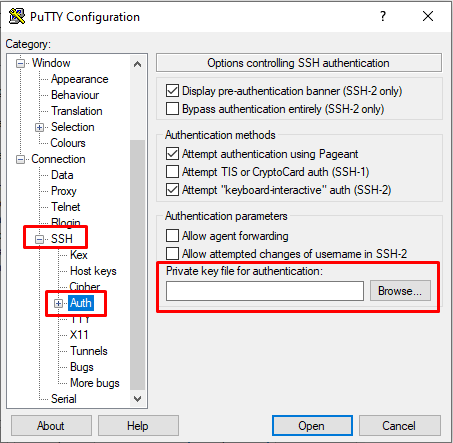The width and height of the screenshot is (453, 443).
Task: Click the question mark help icon
Action: coord(383,16)
